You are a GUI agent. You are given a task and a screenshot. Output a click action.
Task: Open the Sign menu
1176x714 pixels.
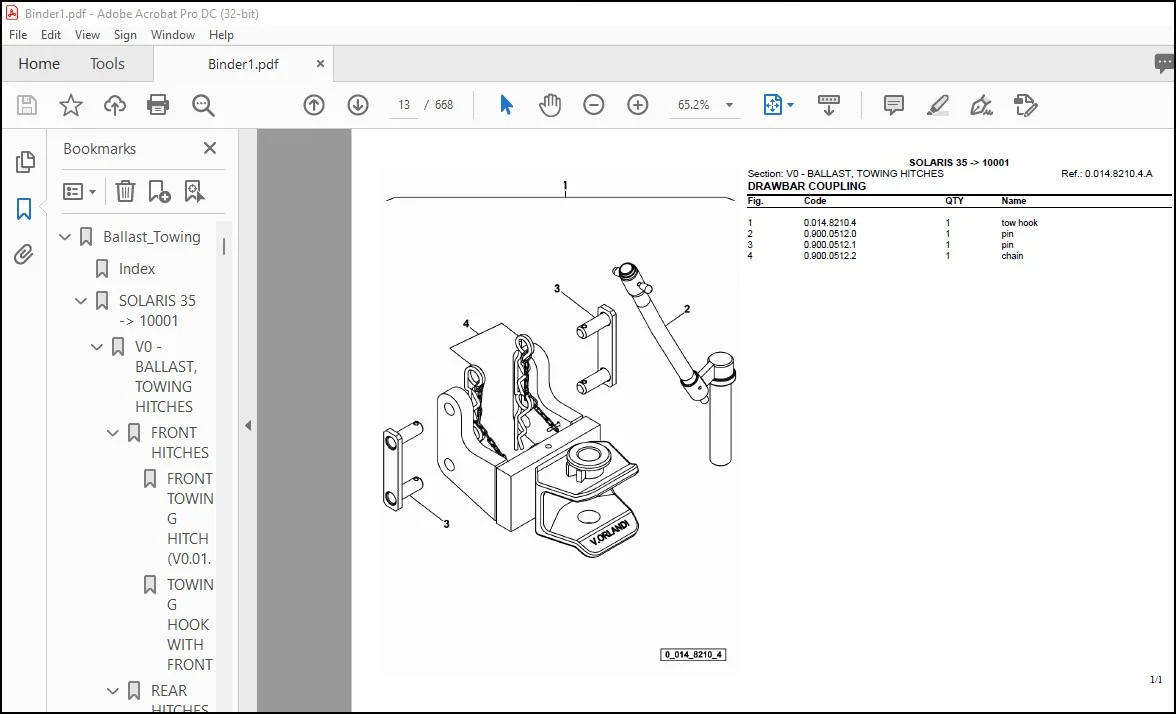pyautogui.click(x=125, y=34)
